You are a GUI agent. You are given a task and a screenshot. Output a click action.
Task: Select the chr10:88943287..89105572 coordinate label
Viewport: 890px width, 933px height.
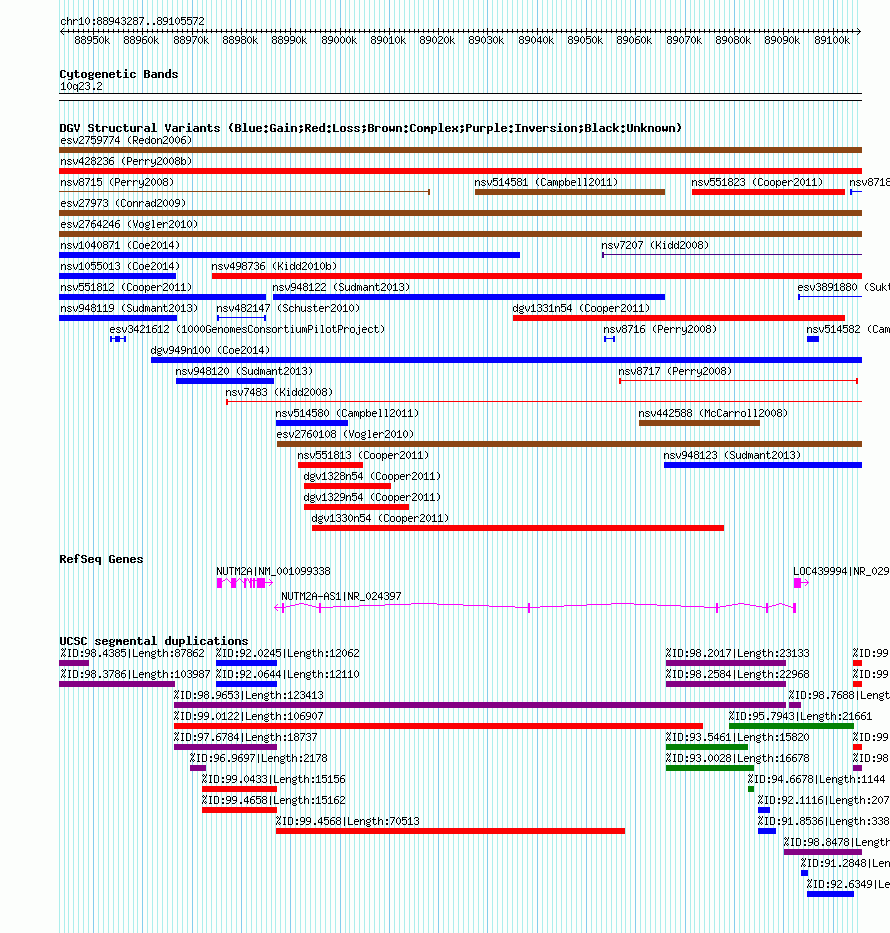pyautogui.click(x=132, y=21)
